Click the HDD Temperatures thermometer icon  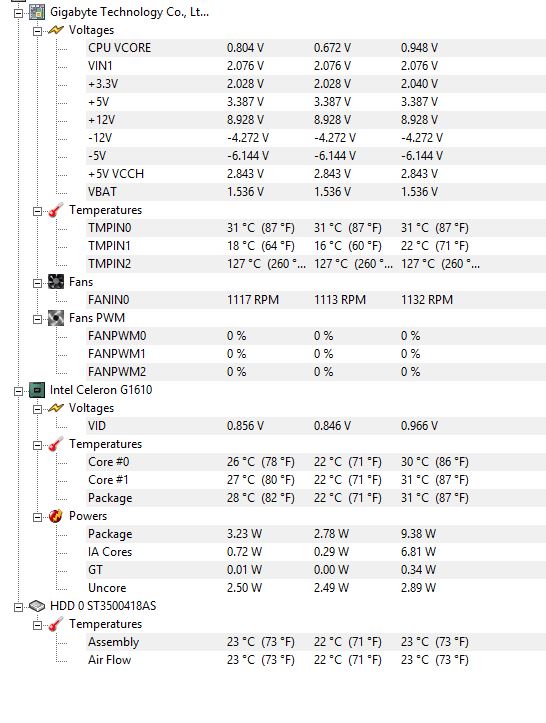[56, 624]
